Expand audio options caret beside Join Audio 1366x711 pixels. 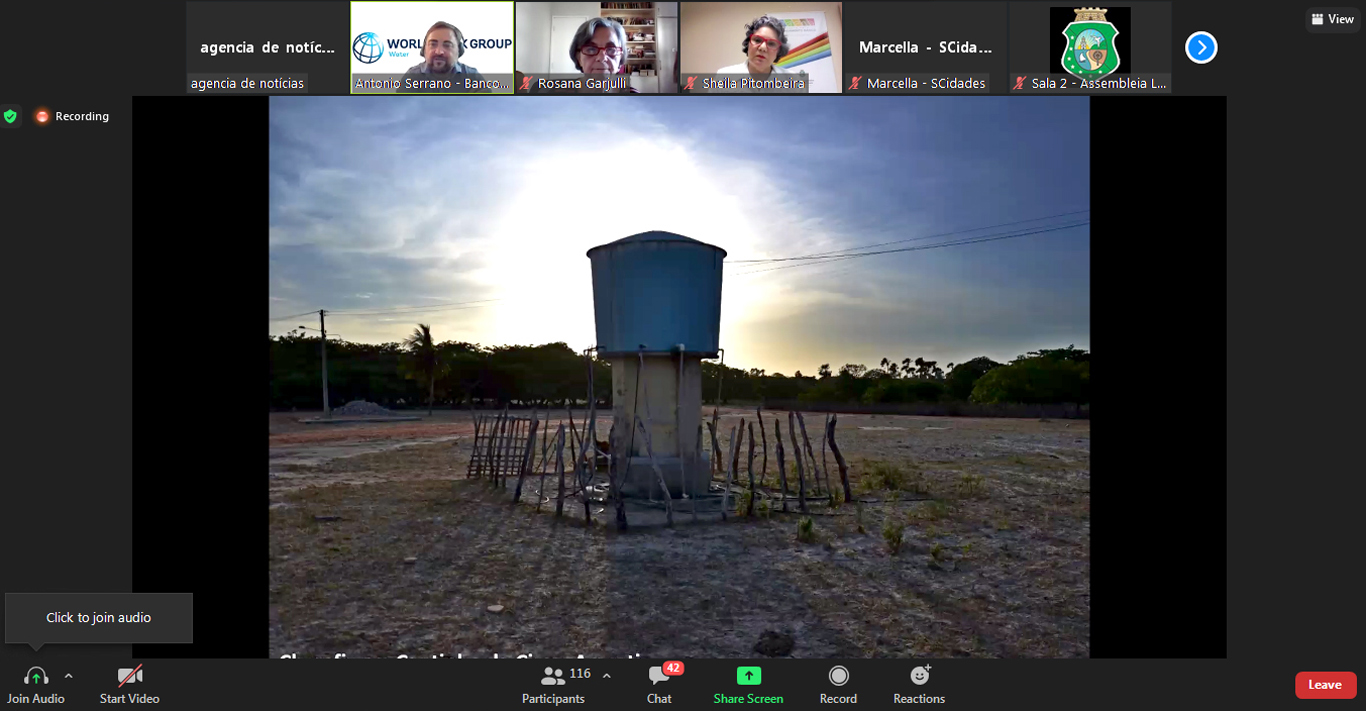point(68,676)
